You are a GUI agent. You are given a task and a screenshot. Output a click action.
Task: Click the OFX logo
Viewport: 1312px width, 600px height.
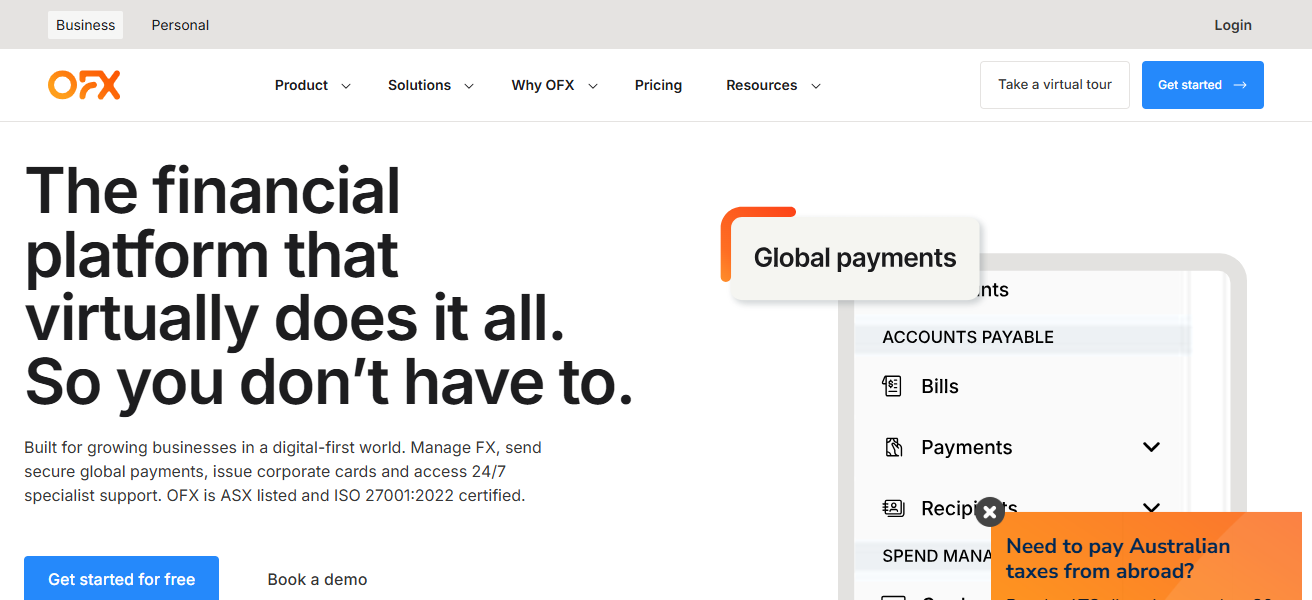click(84, 85)
